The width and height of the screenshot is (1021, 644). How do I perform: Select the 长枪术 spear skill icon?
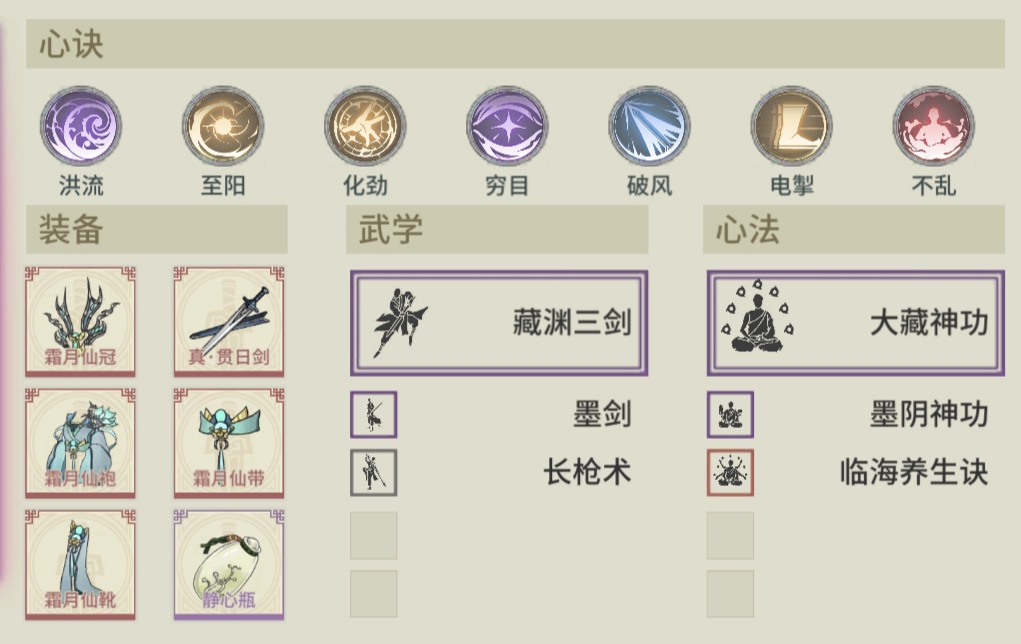tap(373, 472)
